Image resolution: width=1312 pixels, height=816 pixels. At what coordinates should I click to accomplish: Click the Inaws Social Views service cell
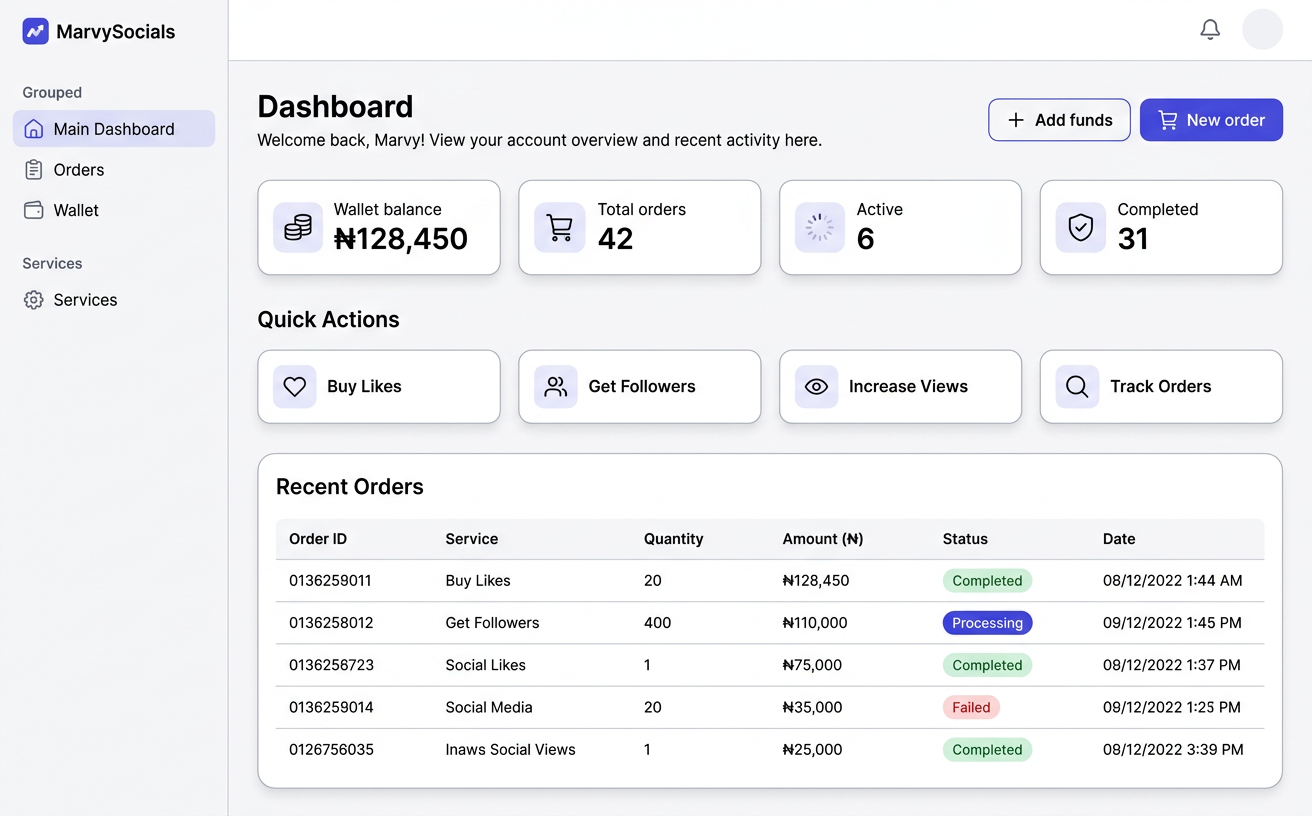(510, 750)
